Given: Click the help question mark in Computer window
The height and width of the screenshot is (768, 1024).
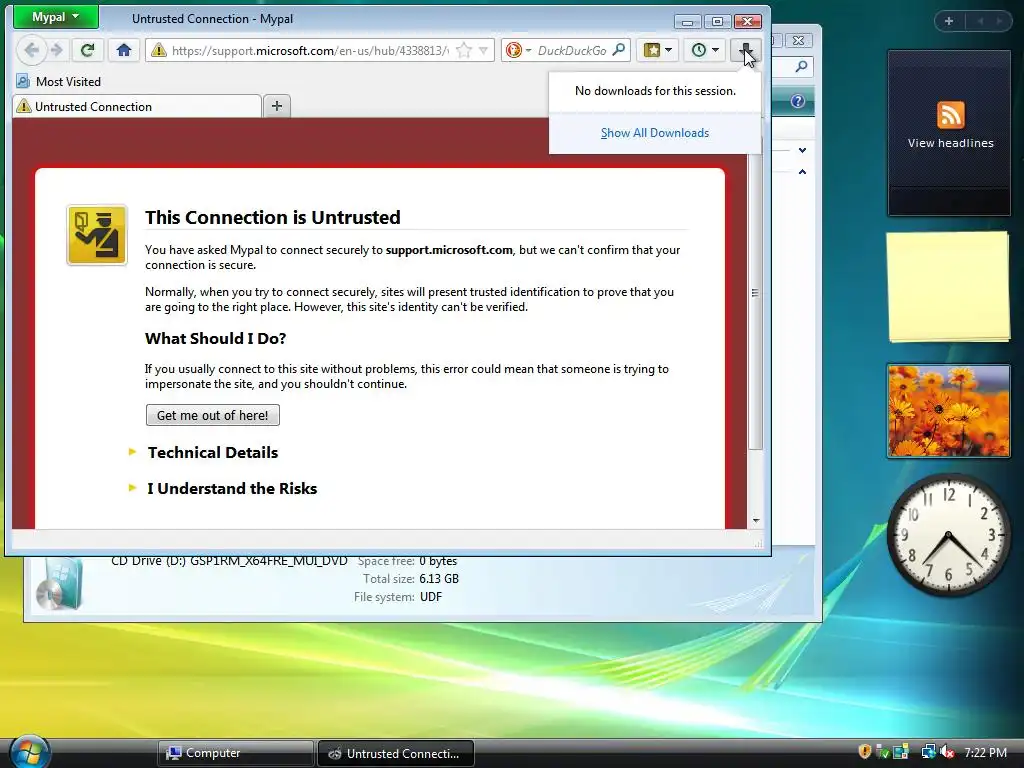Looking at the screenshot, I should (x=797, y=101).
